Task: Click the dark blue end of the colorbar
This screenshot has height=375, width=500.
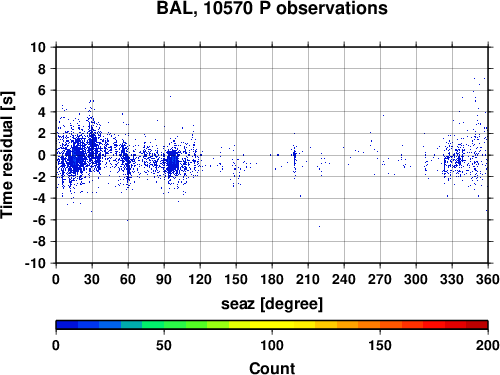Action: click(67, 325)
